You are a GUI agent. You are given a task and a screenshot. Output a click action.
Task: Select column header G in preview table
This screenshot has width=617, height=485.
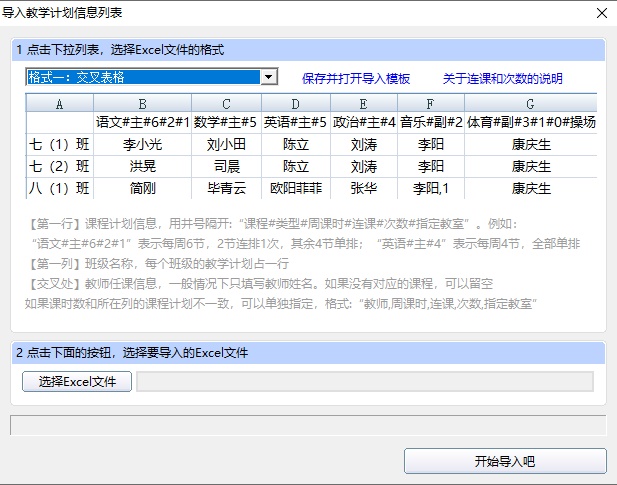pos(530,104)
